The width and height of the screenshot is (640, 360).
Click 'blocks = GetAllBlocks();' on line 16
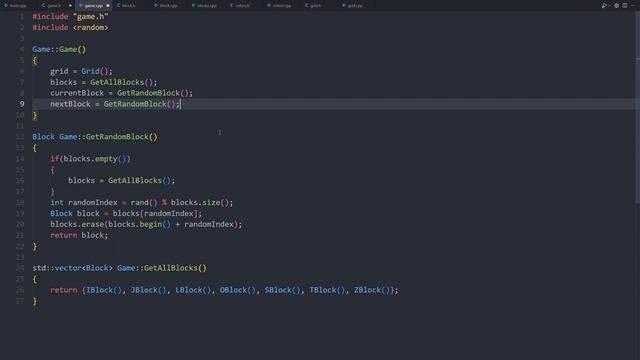click(x=122, y=180)
